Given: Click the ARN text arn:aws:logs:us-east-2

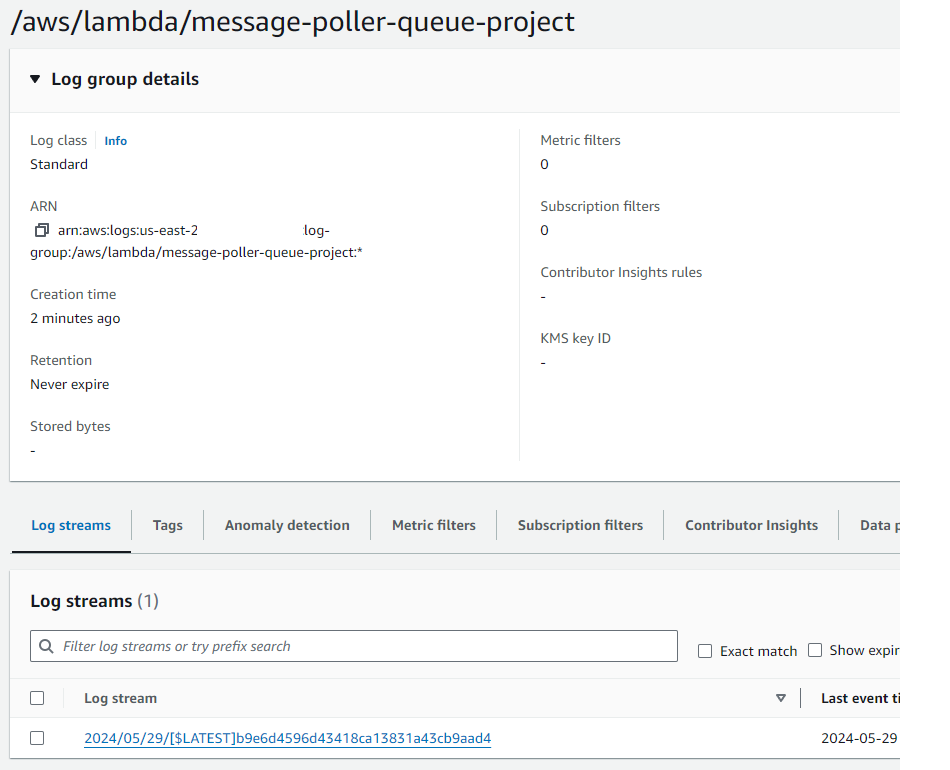Looking at the screenshot, I should click(x=128, y=231).
